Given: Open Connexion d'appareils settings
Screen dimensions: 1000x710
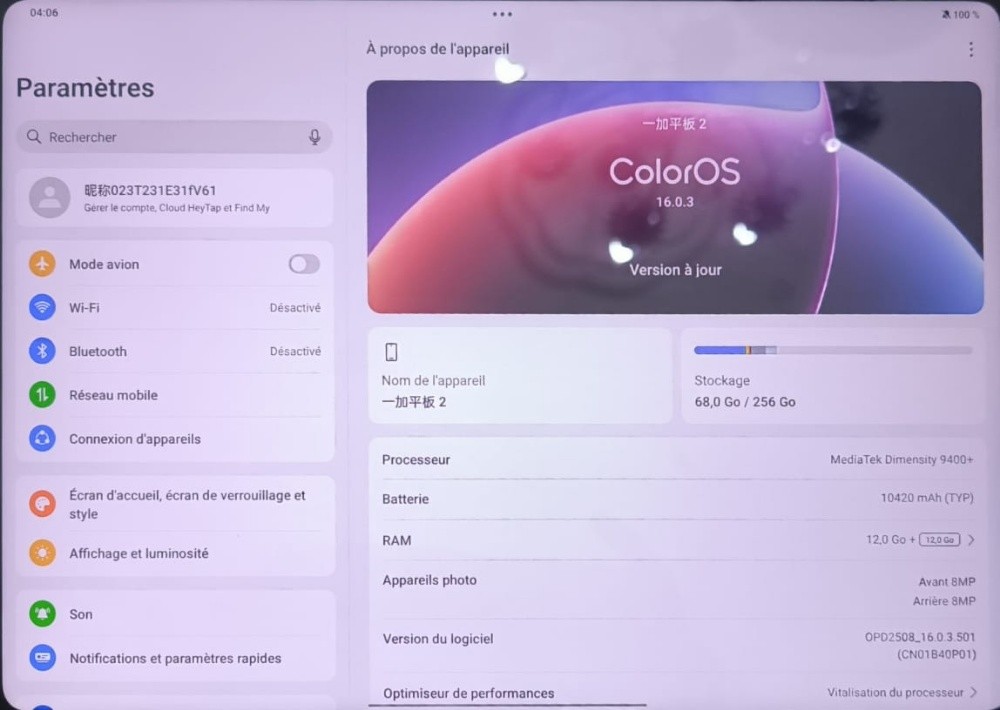Looking at the screenshot, I should tap(175, 439).
